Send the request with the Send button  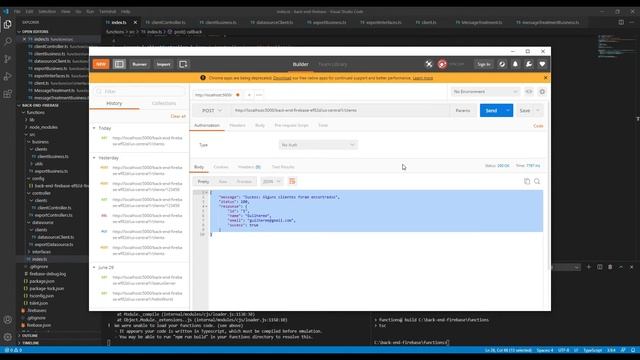coord(491,111)
